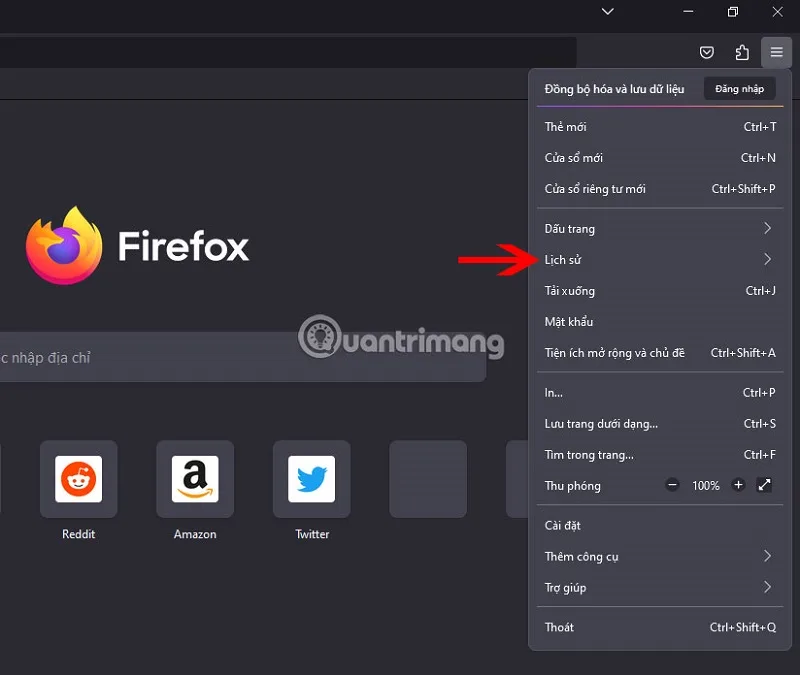The width and height of the screenshot is (800, 675).
Task: Expand the Lịch sử submenu
Action: tap(660, 260)
